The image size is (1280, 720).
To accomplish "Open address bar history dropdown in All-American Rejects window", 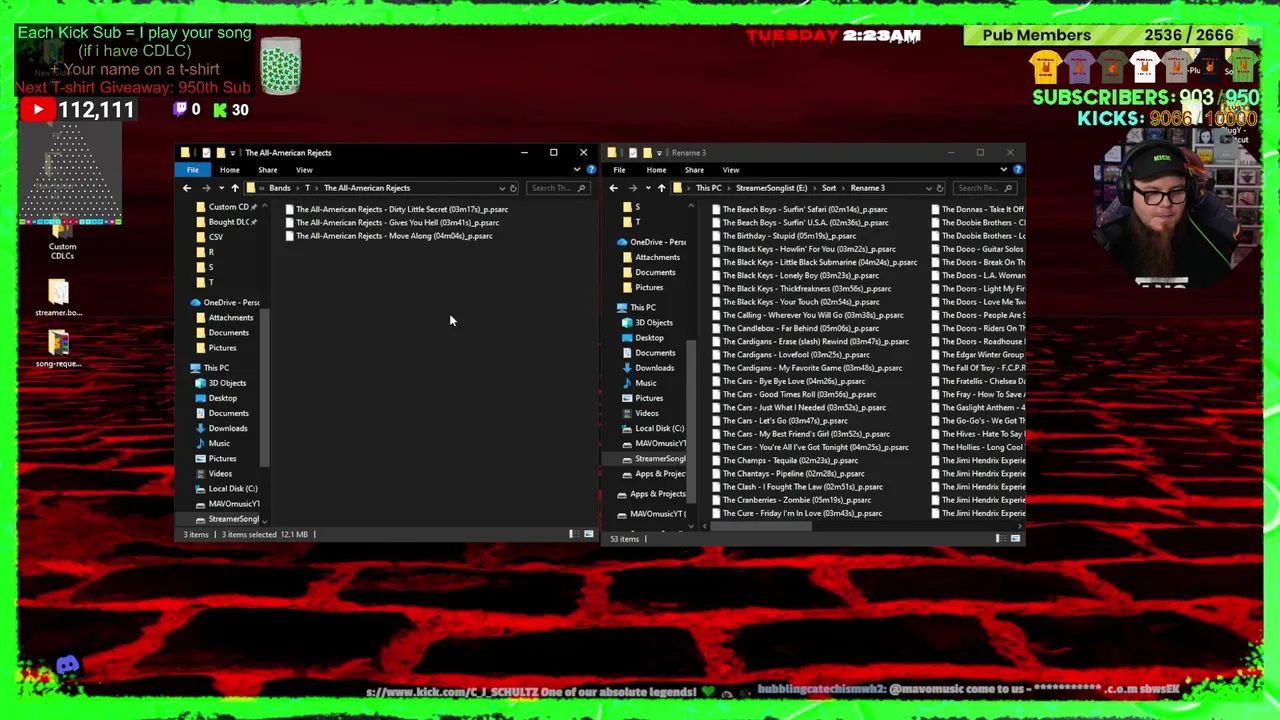I will (x=502, y=188).
